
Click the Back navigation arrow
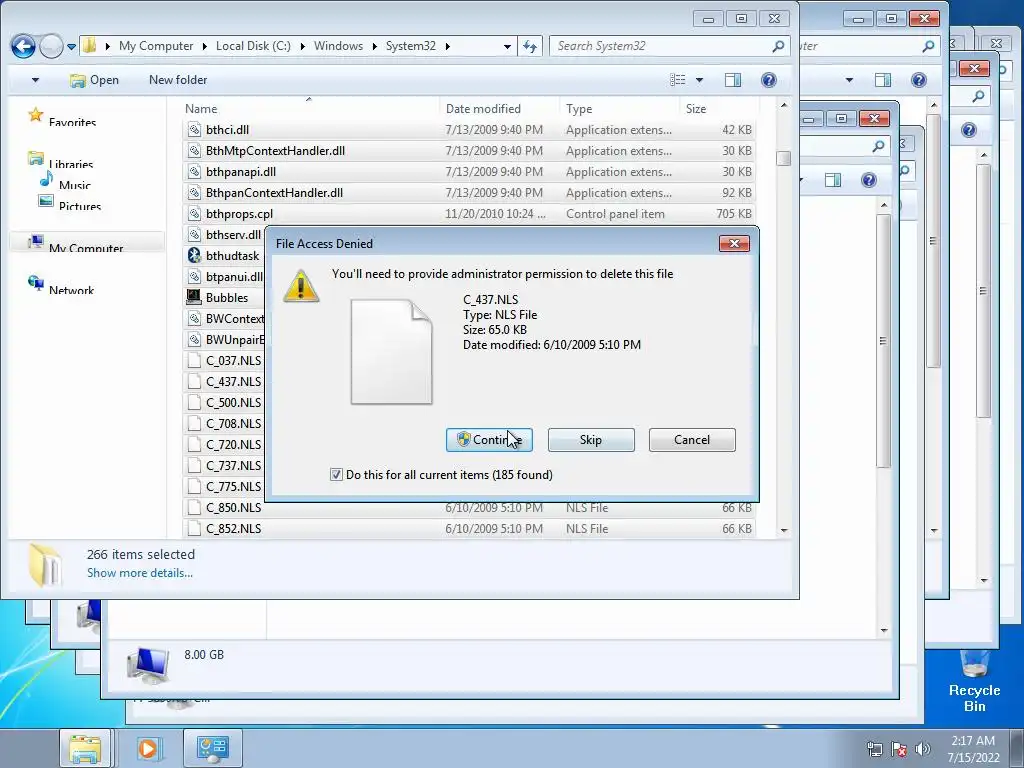(23, 46)
